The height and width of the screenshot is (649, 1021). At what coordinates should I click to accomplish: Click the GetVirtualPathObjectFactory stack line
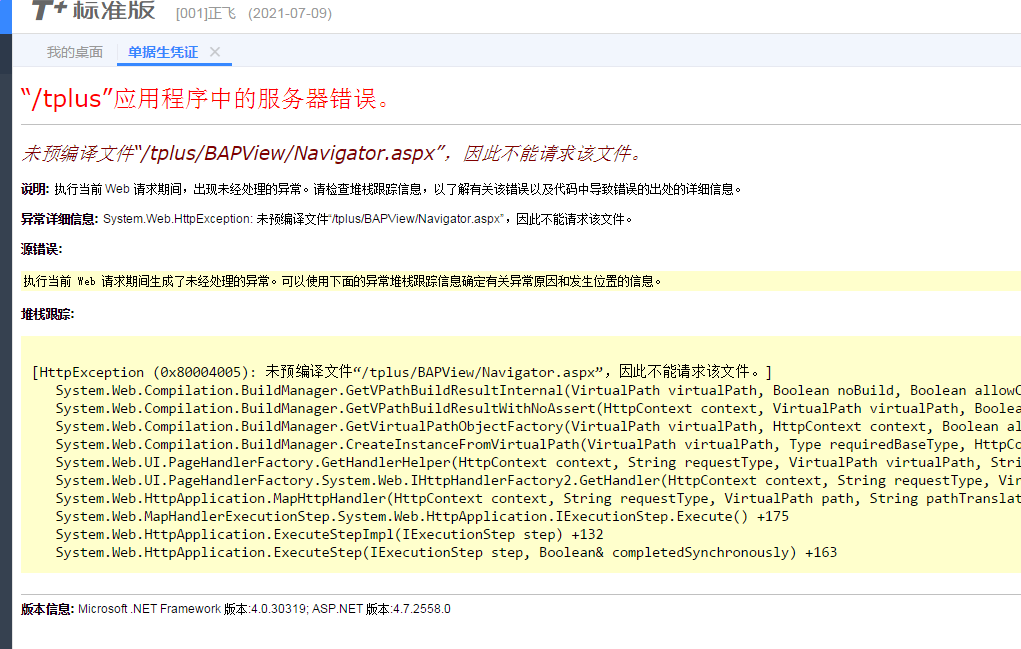(x=538, y=426)
